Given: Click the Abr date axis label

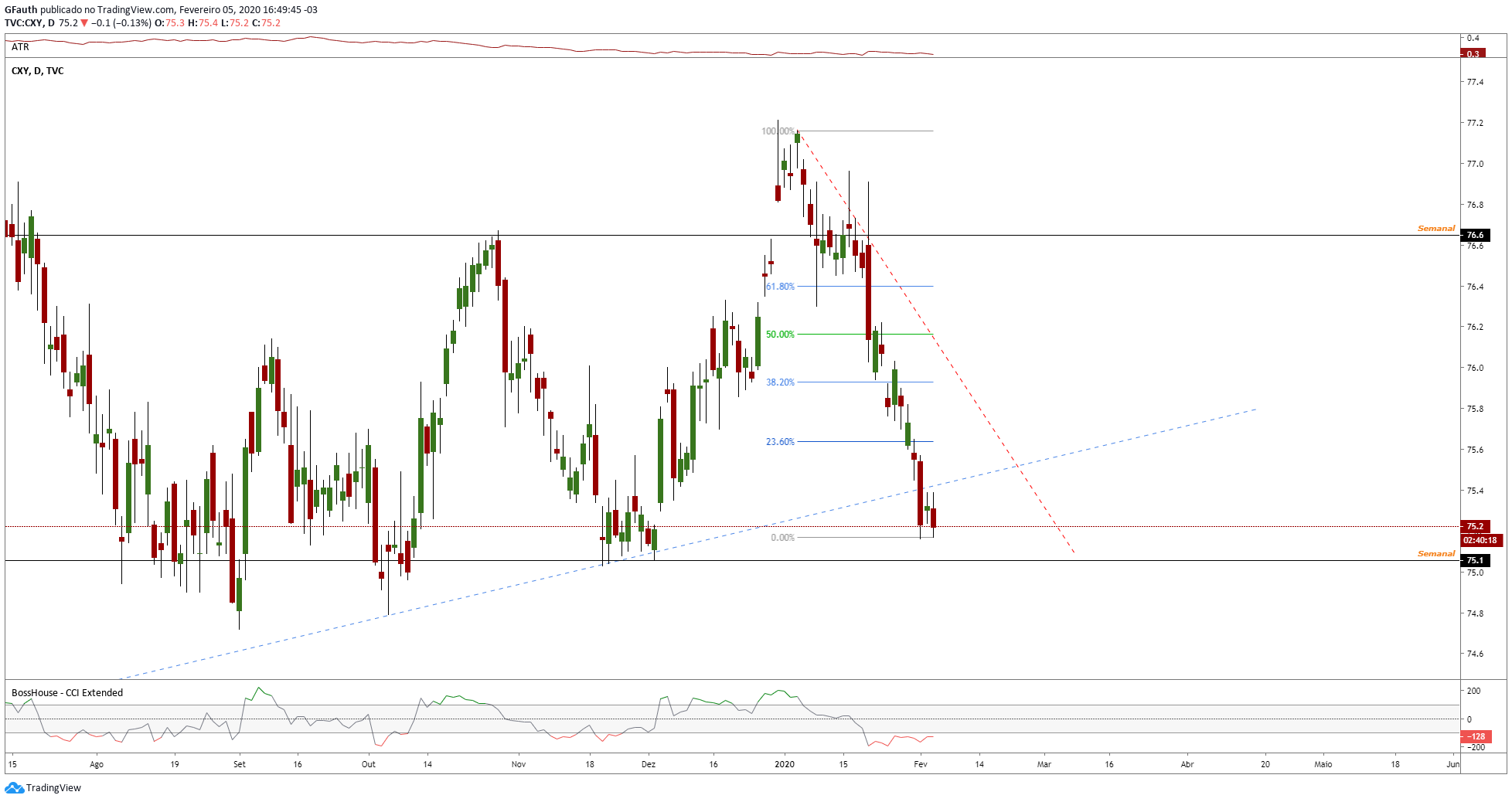Looking at the screenshot, I should tap(1187, 764).
